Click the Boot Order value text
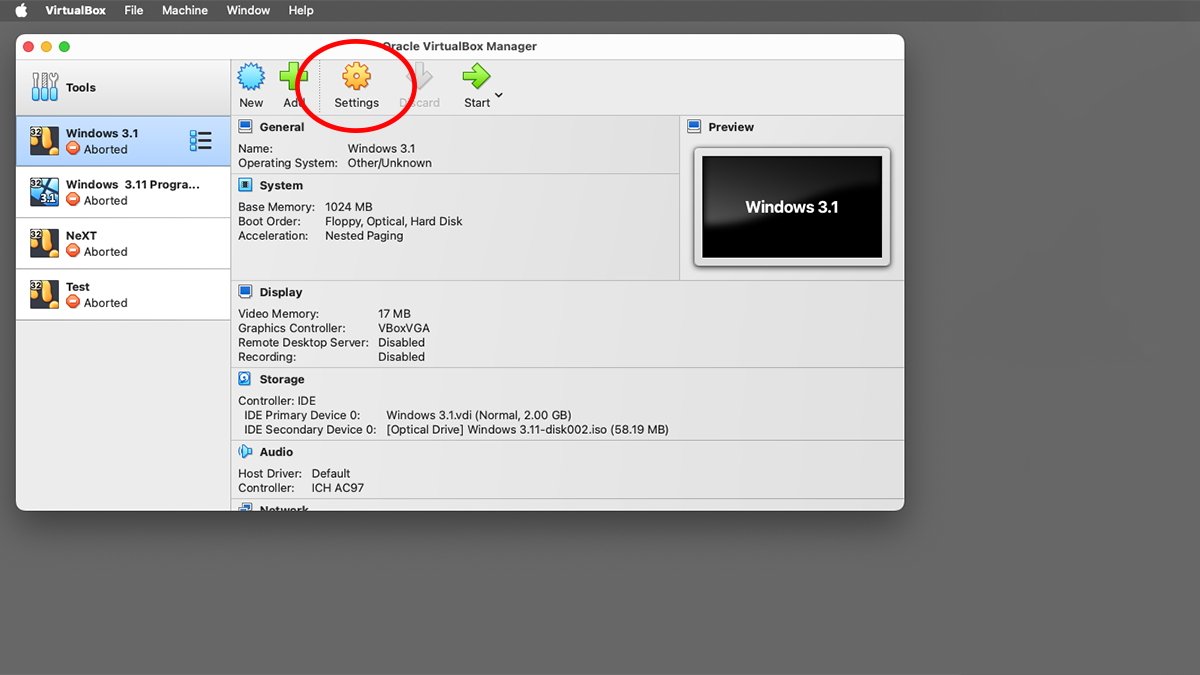Image resolution: width=1200 pixels, height=675 pixels. pos(394,221)
